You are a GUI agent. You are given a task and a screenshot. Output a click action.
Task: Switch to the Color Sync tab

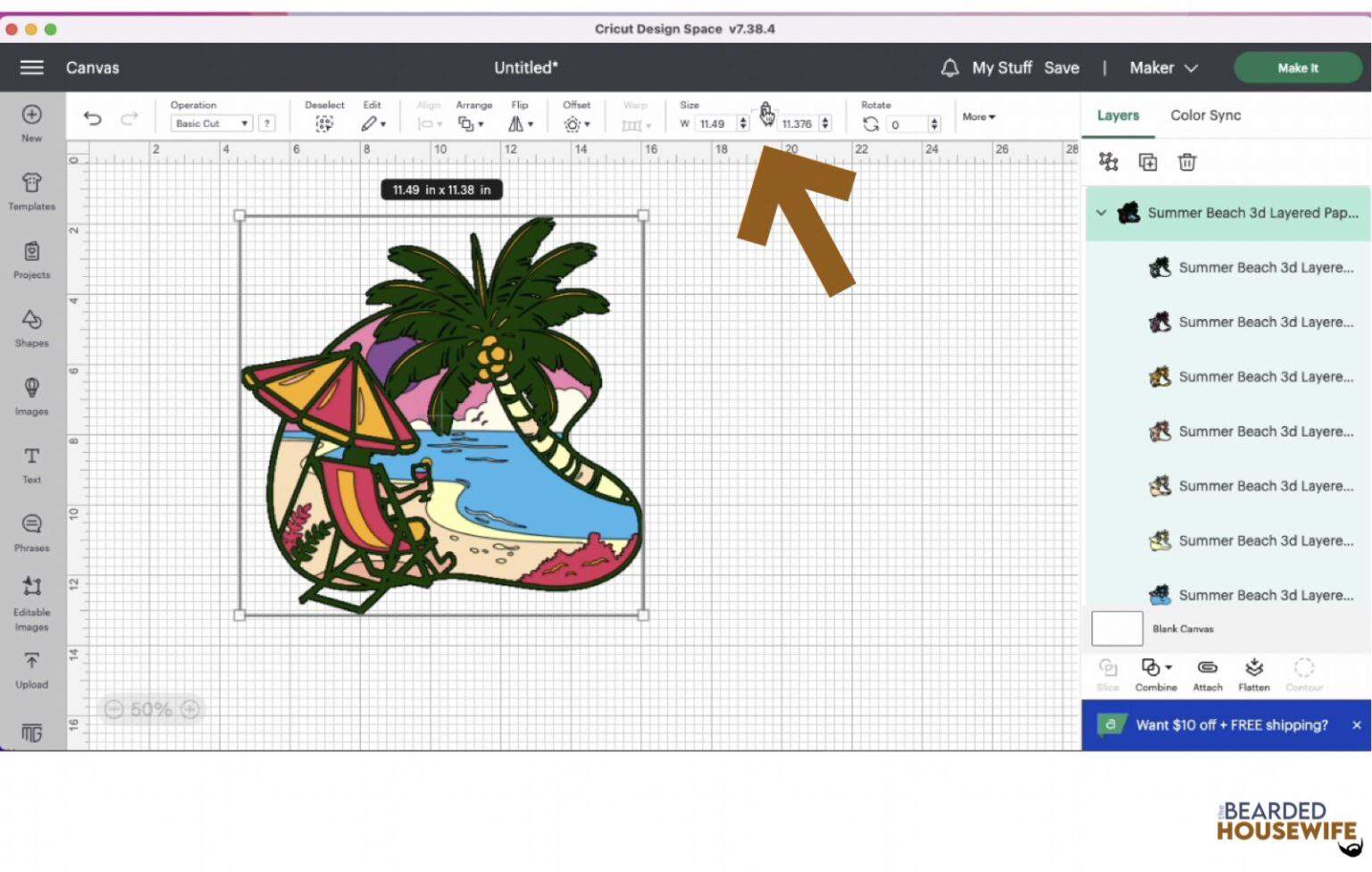coord(1205,115)
